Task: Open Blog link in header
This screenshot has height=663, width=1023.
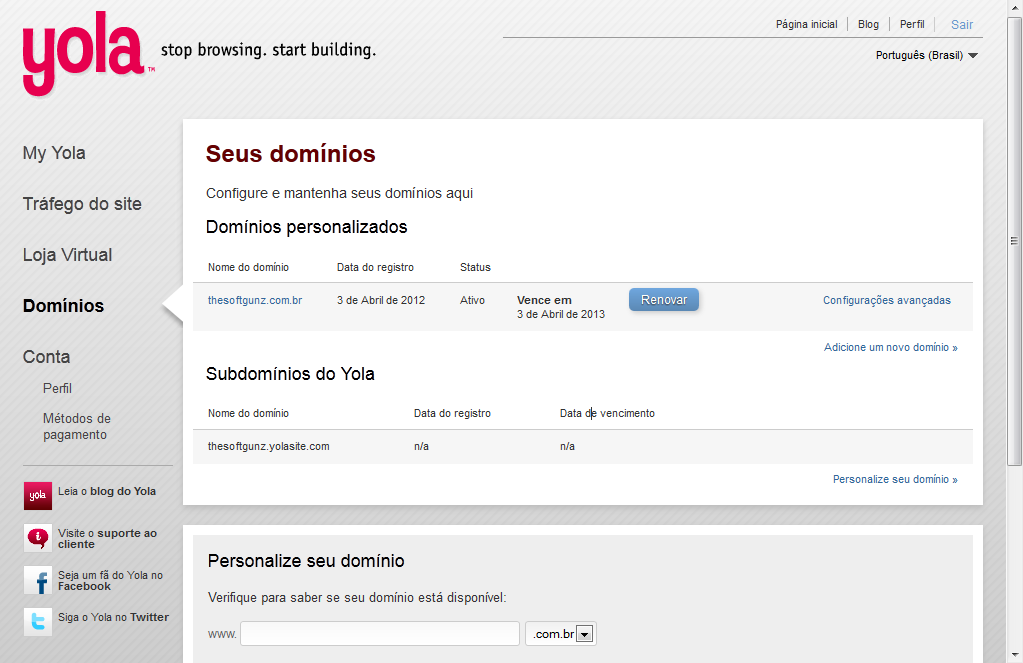Action: (868, 24)
